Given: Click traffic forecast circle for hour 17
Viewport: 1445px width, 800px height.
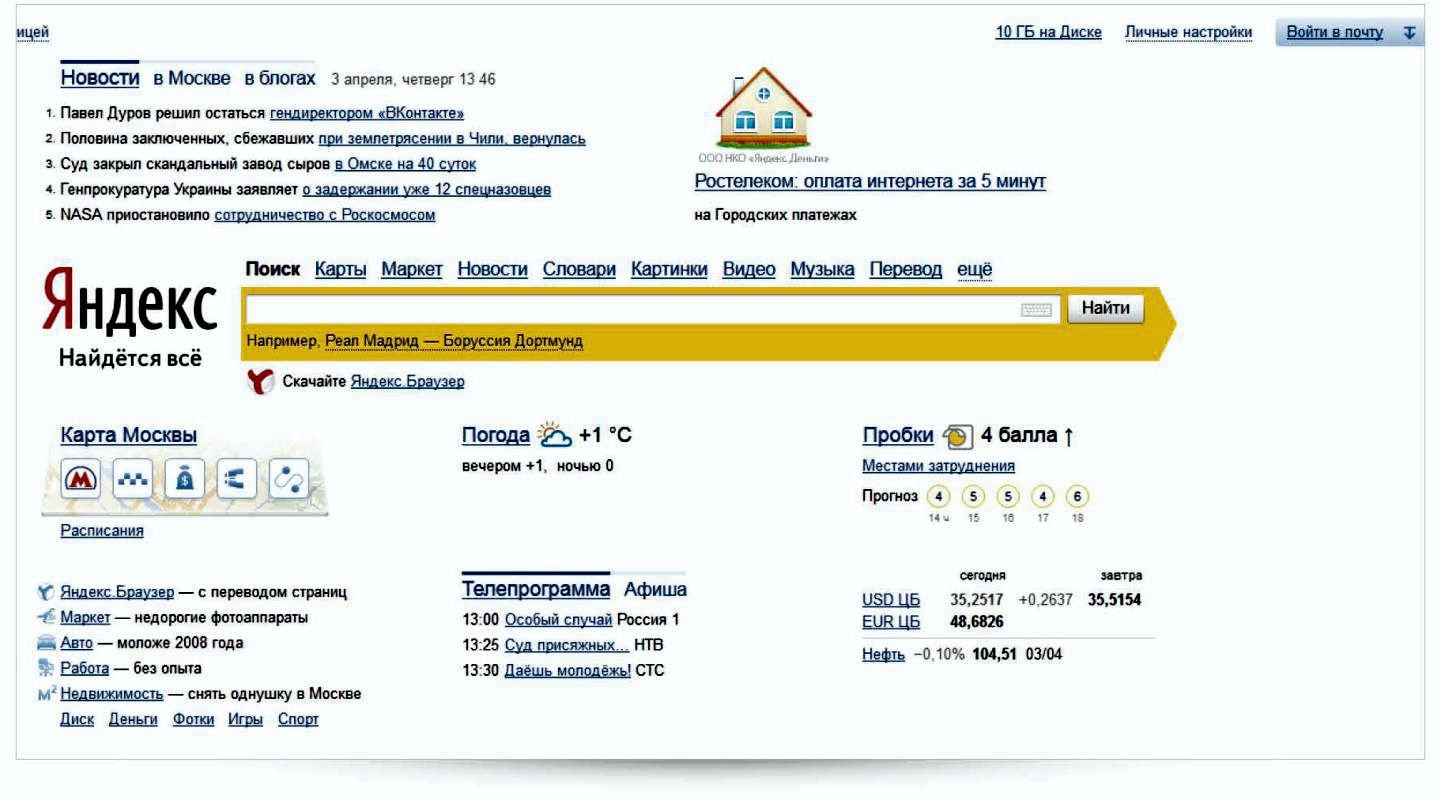Looking at the screenshot, I should click(x=1042, y=497).
